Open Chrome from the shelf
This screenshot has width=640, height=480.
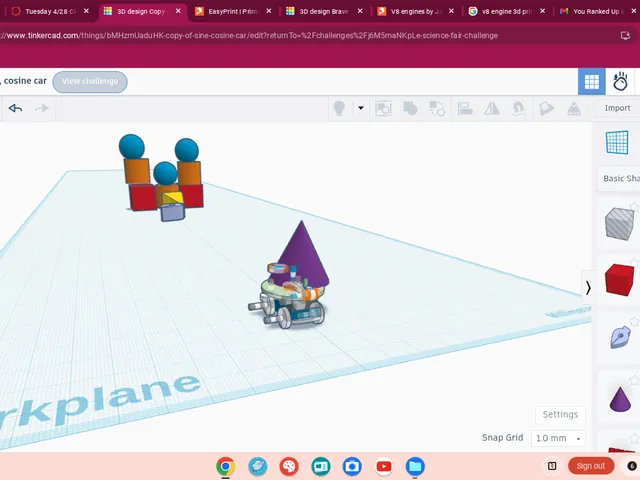point(226,466)
